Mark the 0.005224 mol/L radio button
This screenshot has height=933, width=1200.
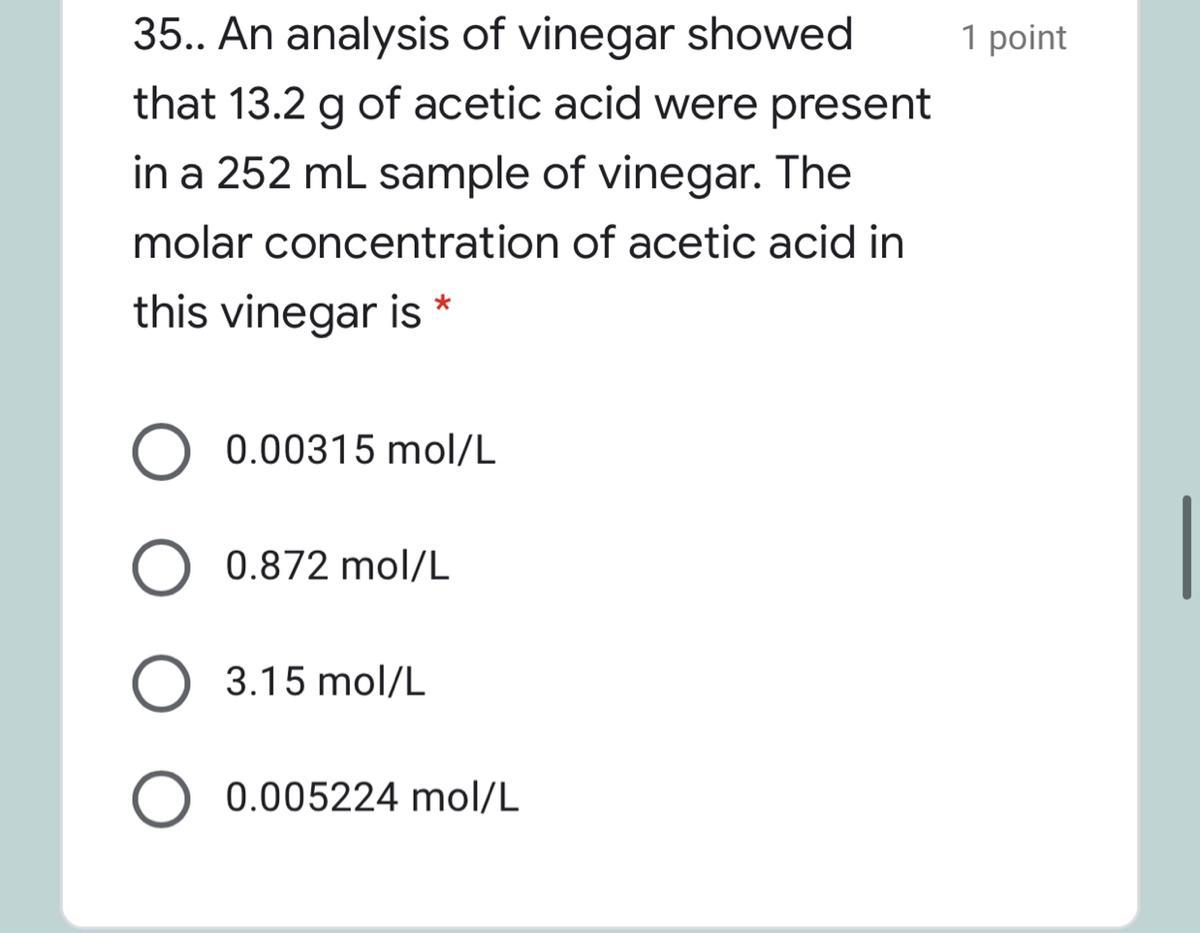[160, 798]
